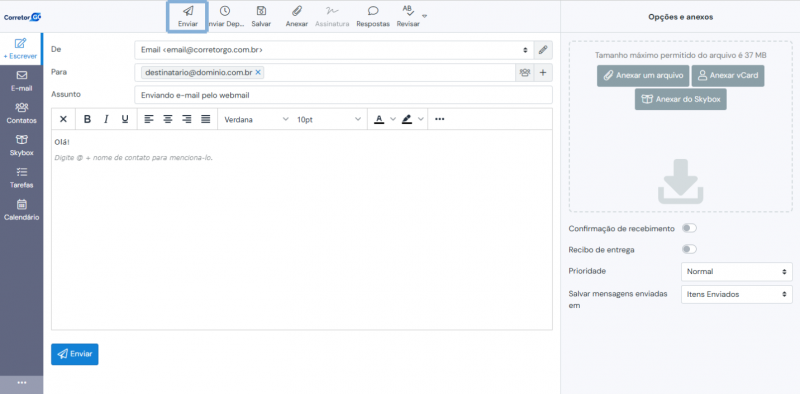Click the plus icon beside Para field

click(x=543, y=72)
